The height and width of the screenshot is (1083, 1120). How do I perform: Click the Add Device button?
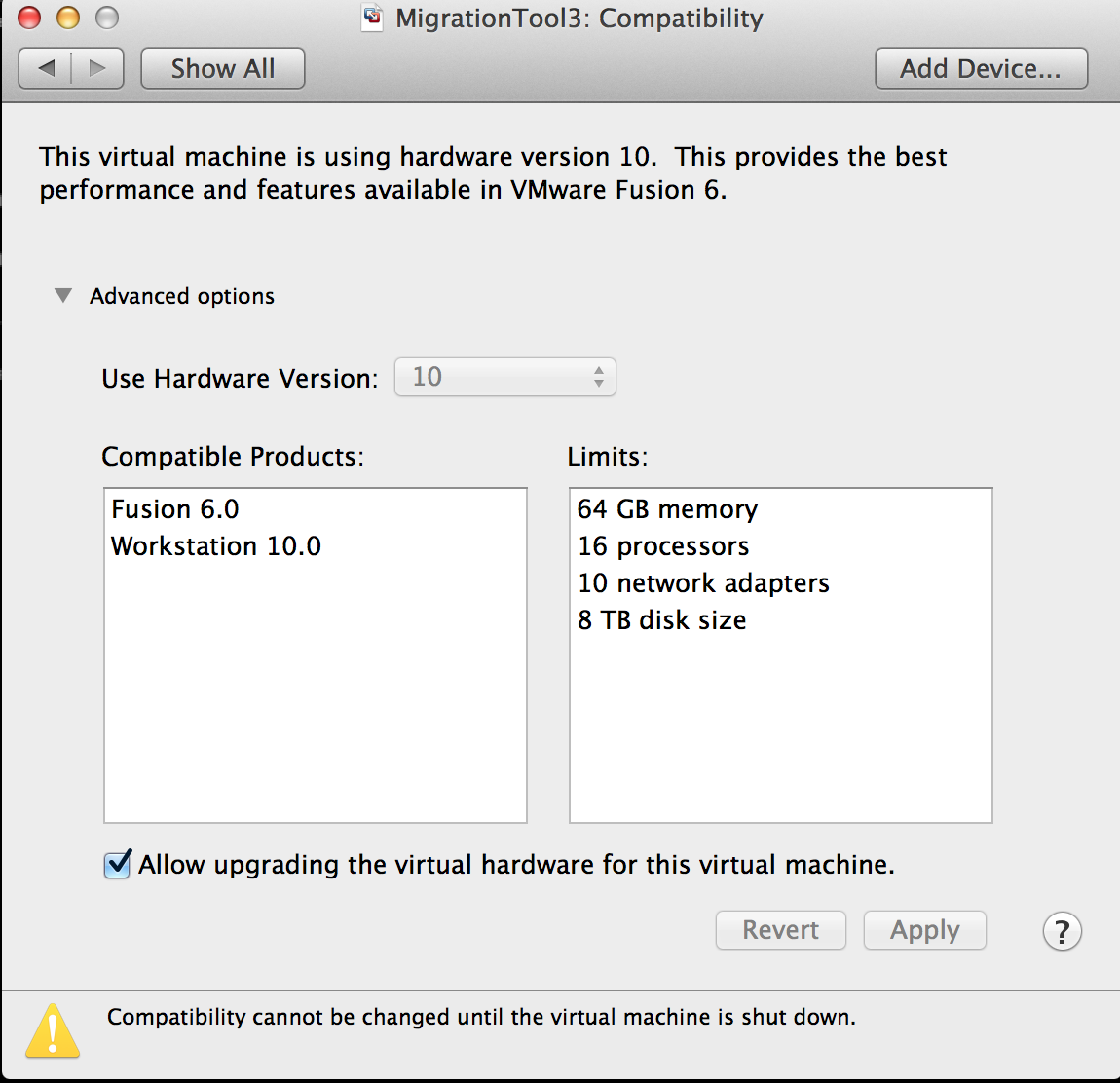click(980, 67)
